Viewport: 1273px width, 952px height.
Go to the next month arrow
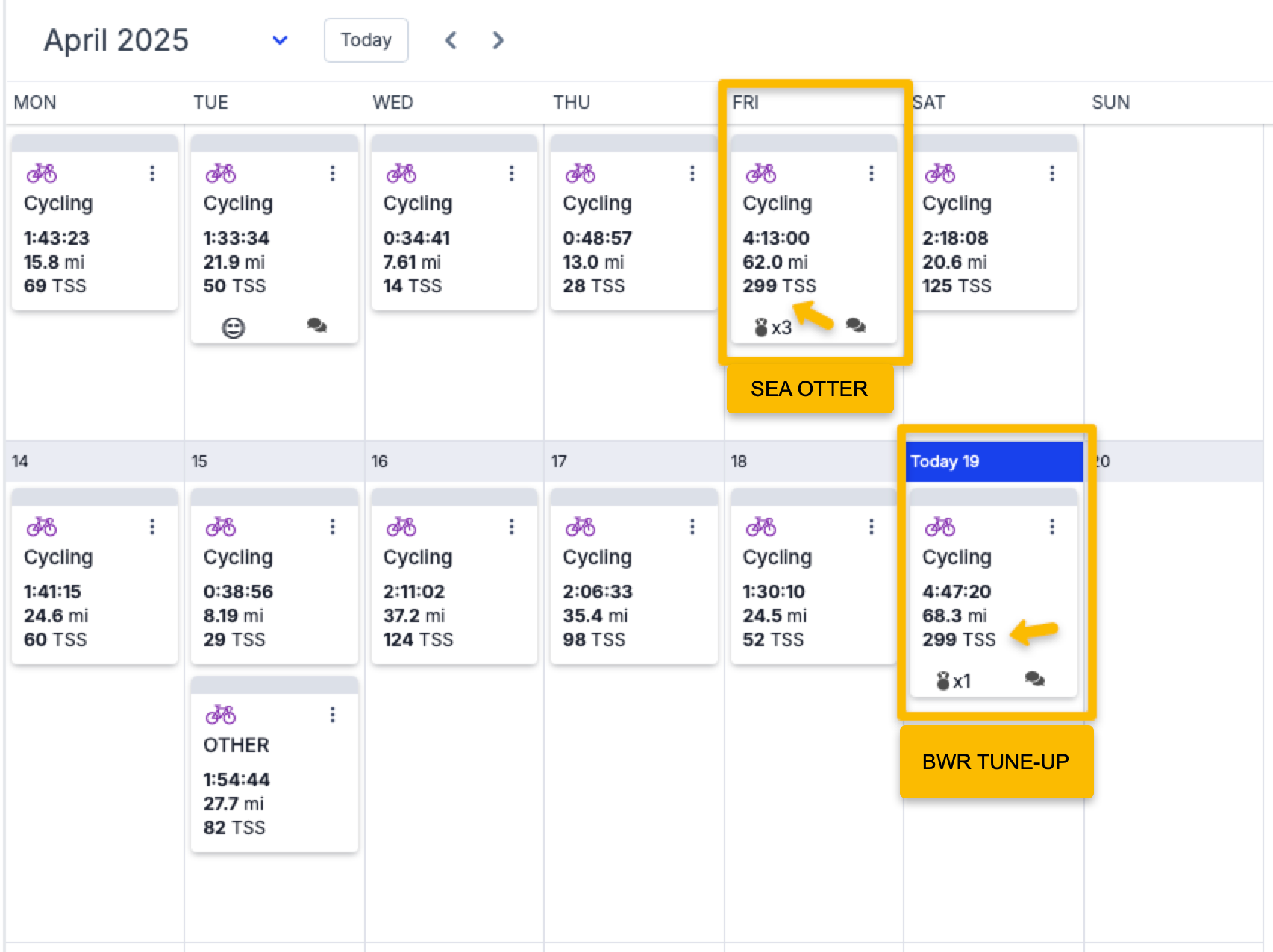[x=498, y=40]
